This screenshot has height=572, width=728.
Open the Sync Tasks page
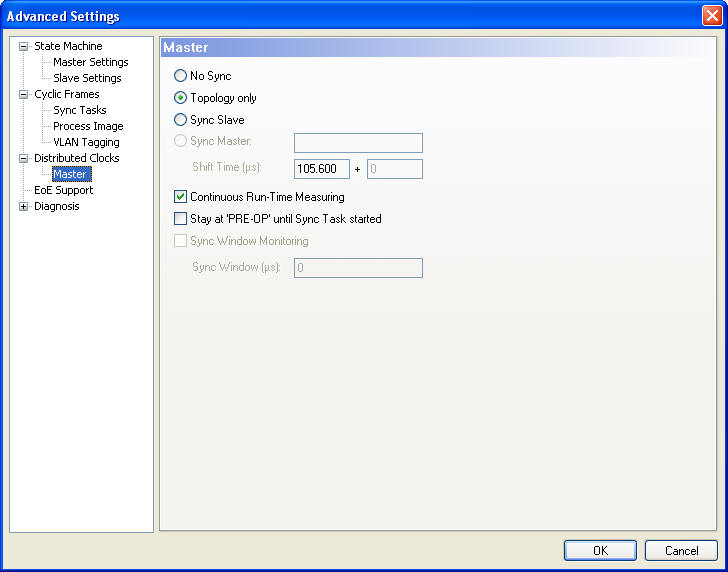79,110
